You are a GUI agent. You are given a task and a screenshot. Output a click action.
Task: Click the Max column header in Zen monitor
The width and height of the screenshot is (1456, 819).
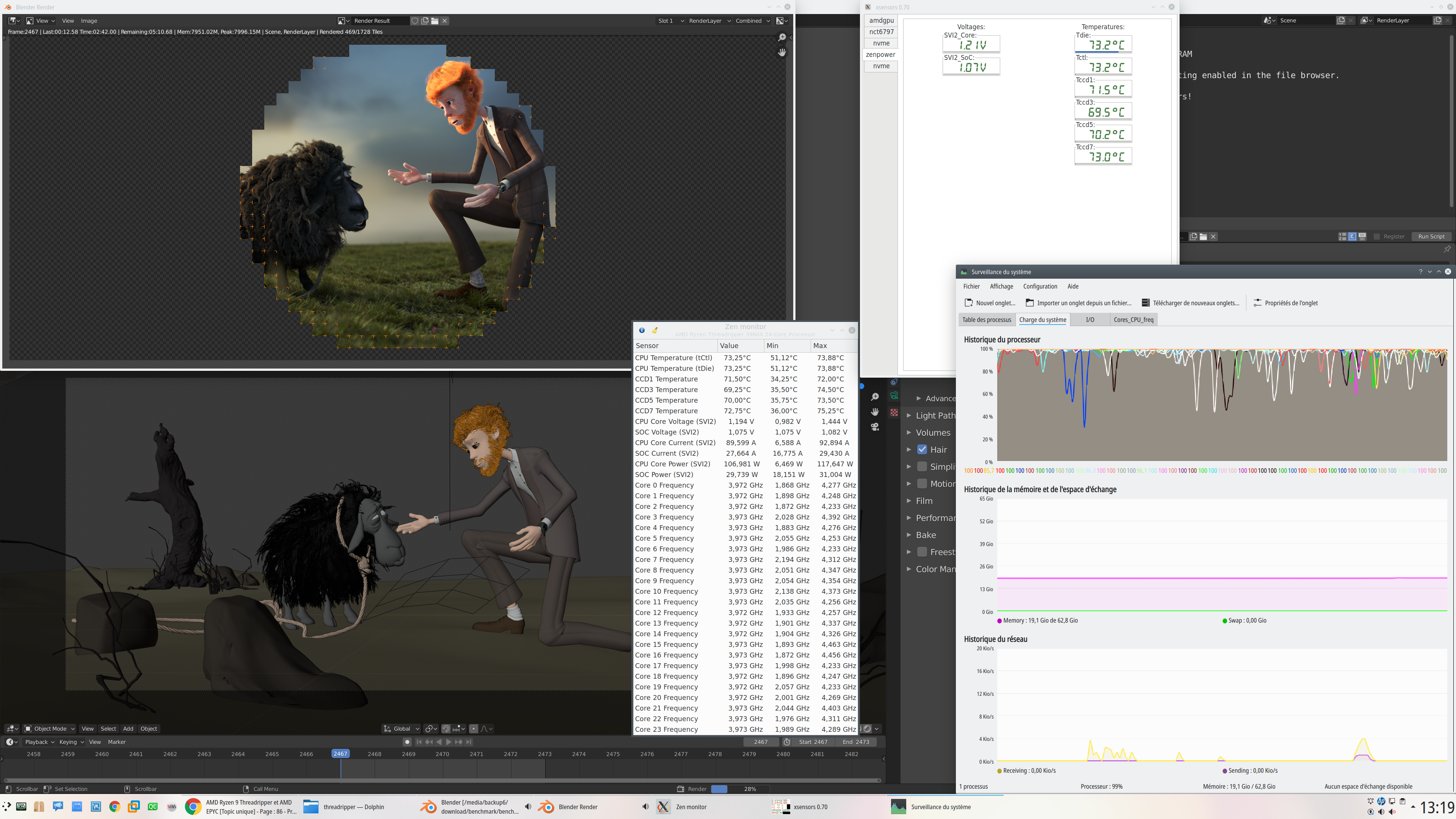pyautogui.click(x=834, y=346)
